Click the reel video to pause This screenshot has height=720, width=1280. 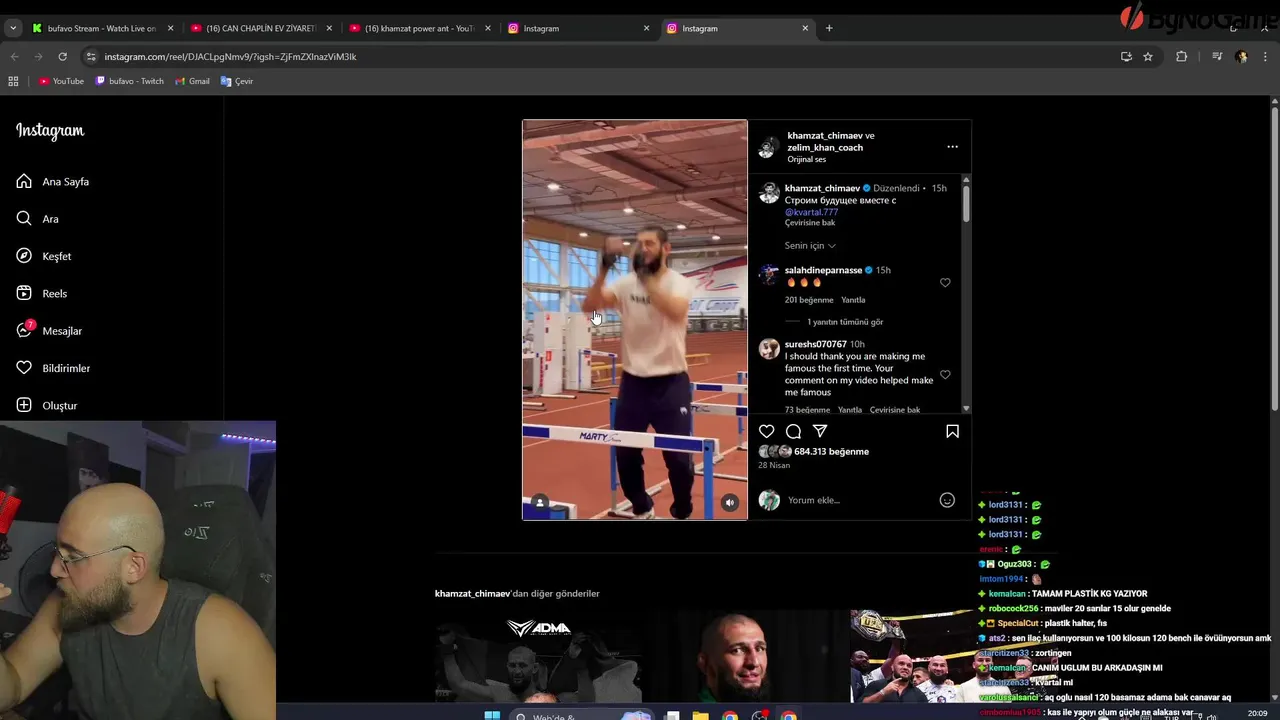click(634, 320)
